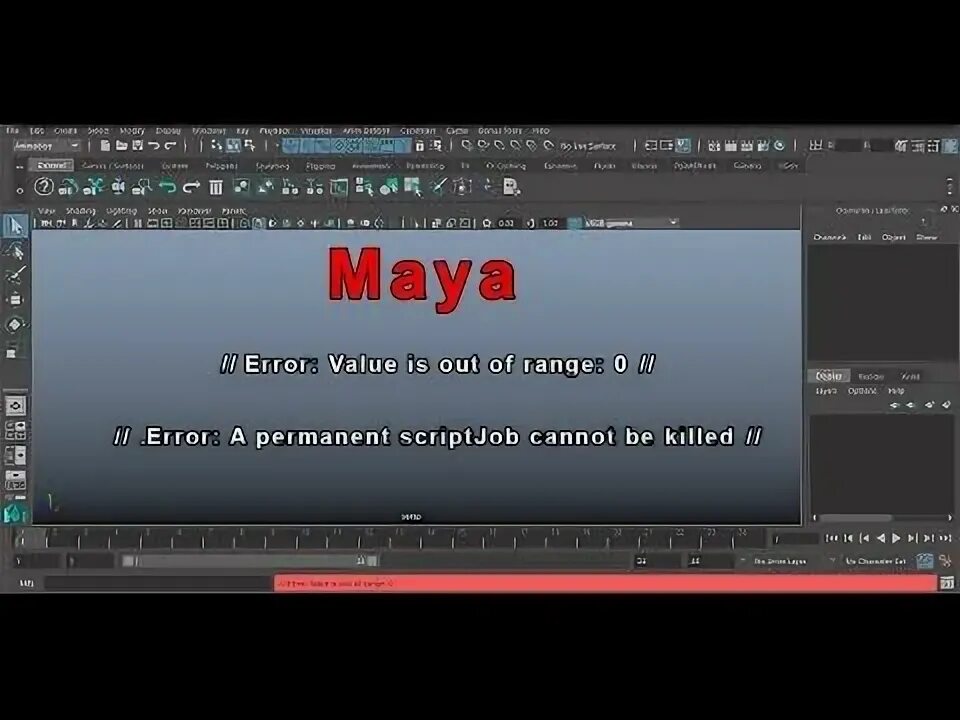Open the Channels menu in Channel Box
960x720 pixels.
830,237
